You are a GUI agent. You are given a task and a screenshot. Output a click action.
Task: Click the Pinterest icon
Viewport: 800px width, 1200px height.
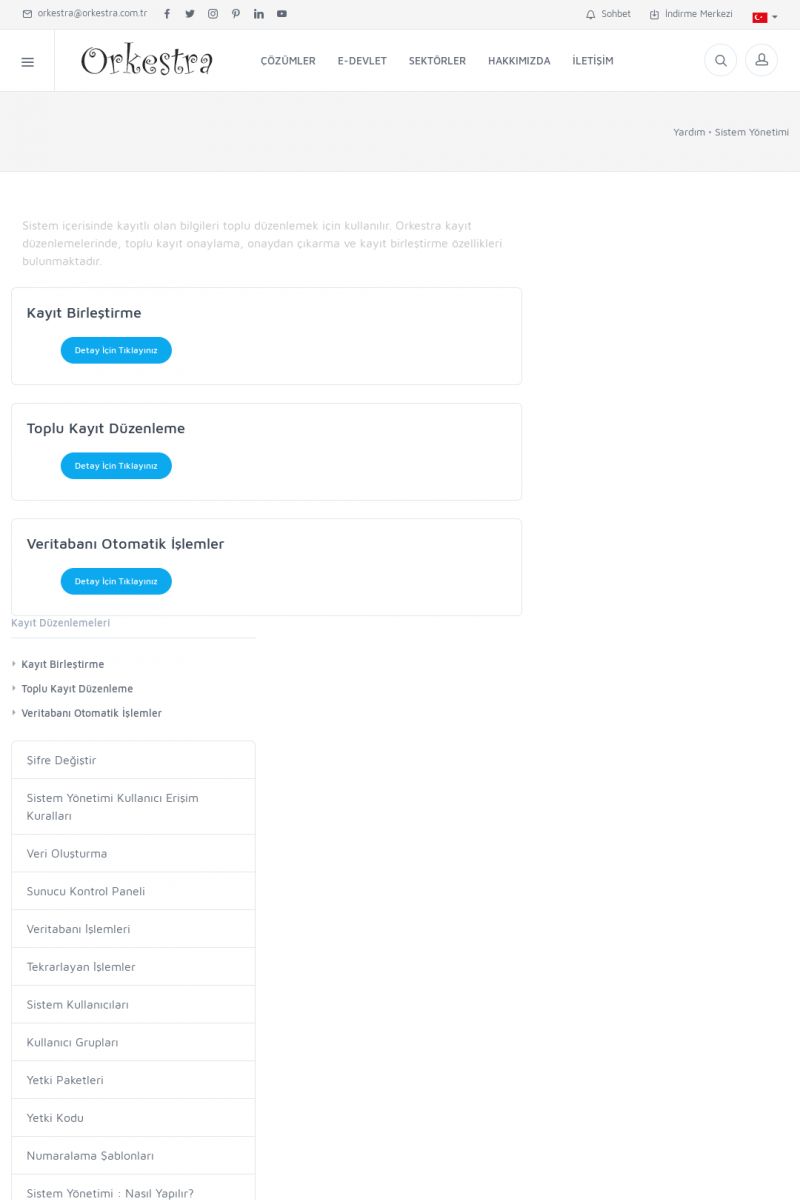236,14
